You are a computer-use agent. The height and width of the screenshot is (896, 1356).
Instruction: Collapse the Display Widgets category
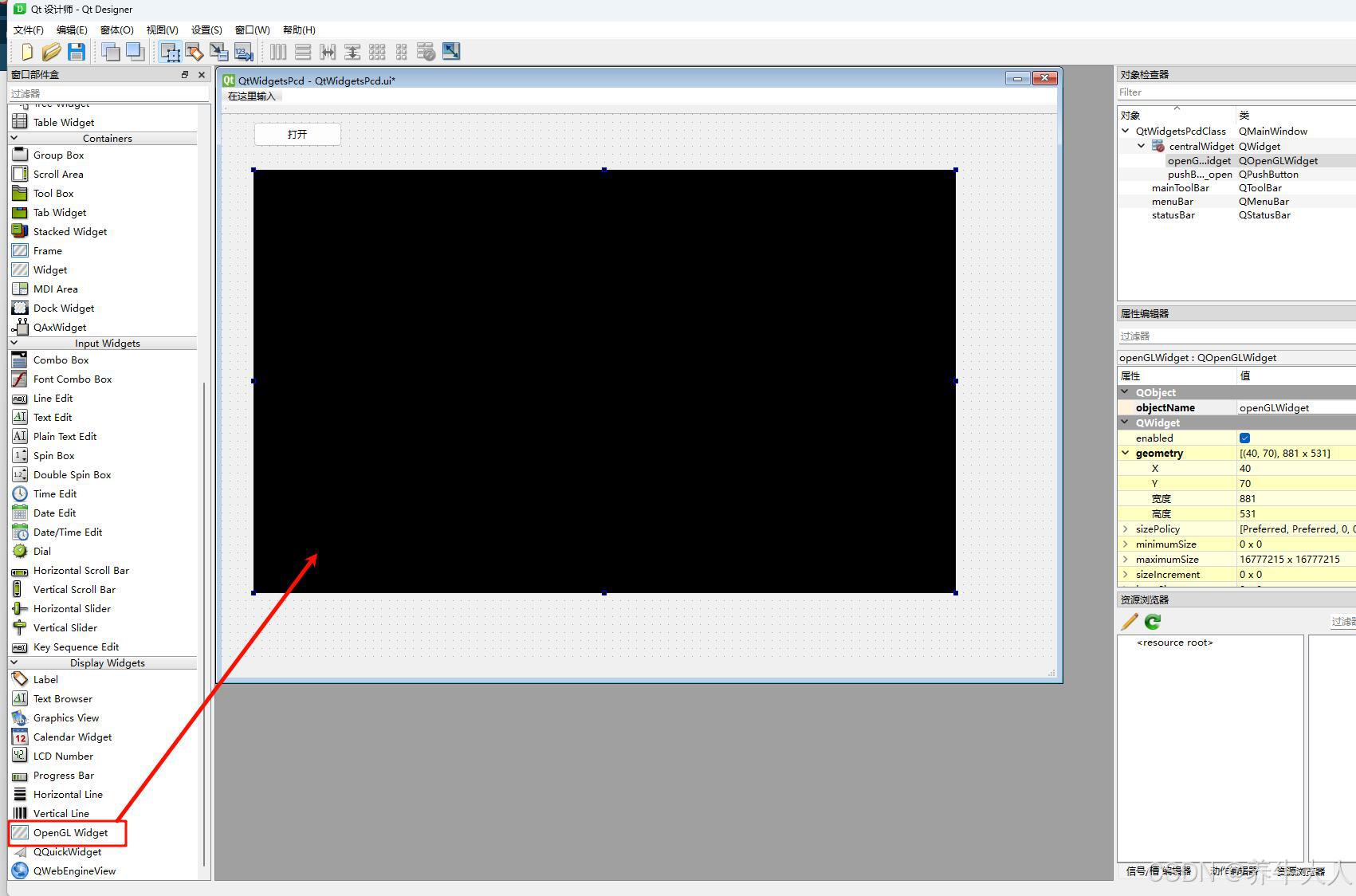[14, 662]
